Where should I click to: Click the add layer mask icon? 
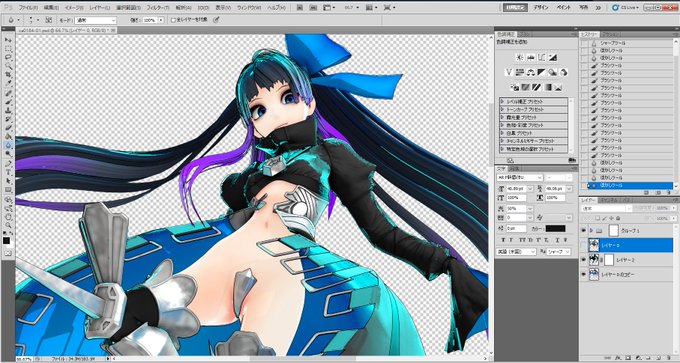[x=628, y=359]
